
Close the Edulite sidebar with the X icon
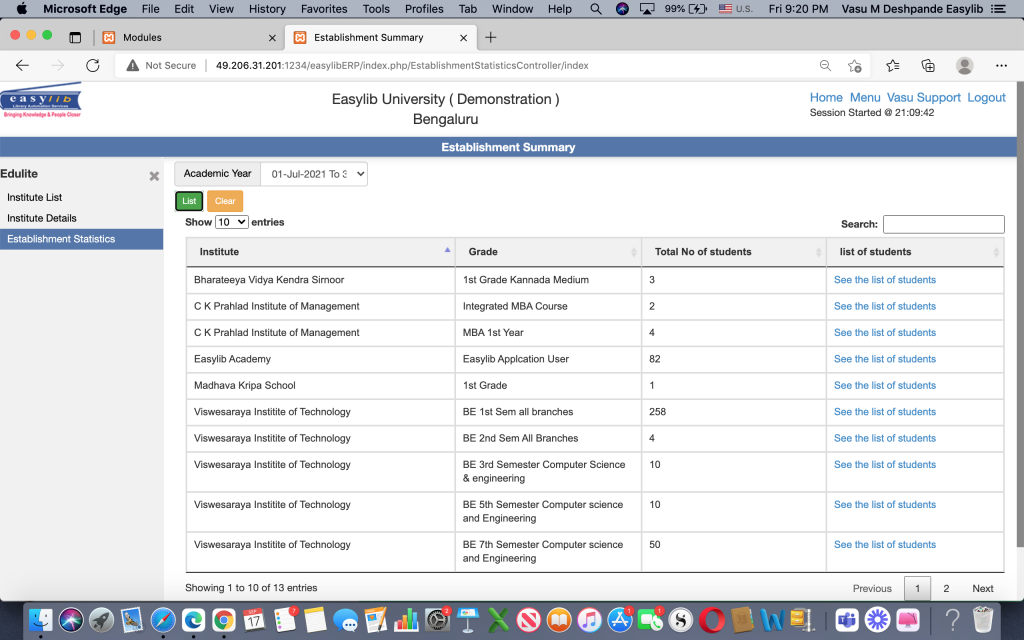click(x=154, y=176)
